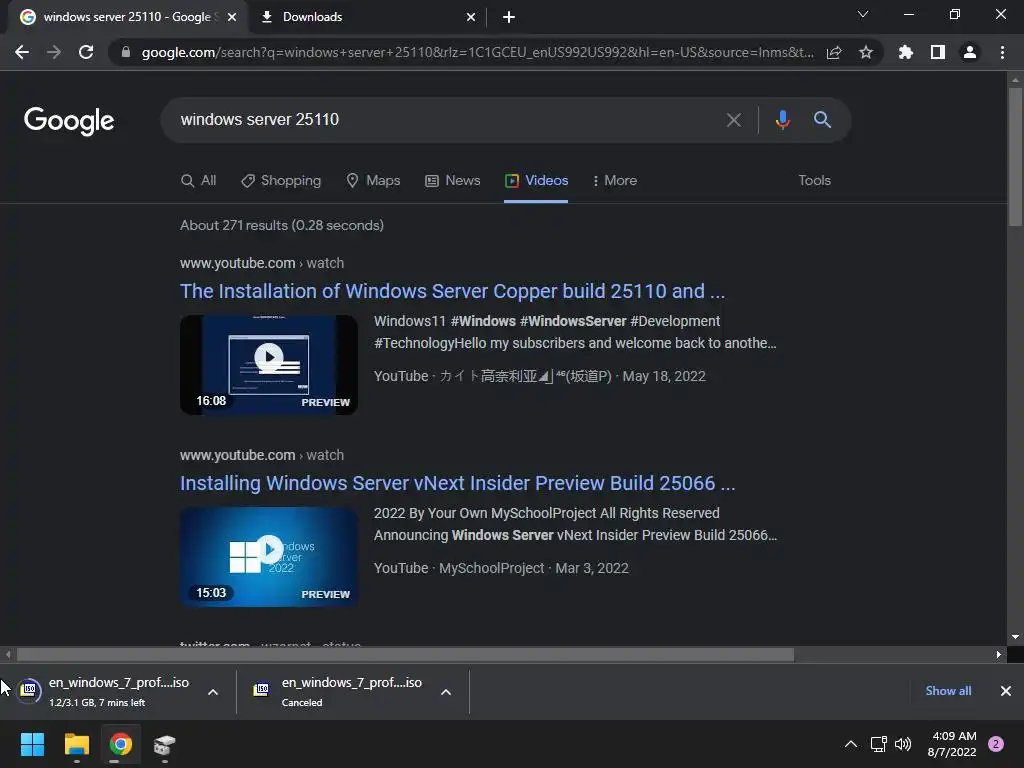Open the notifications badge showing 2
Screen dimensions: 1024x768
pos(996,744)
